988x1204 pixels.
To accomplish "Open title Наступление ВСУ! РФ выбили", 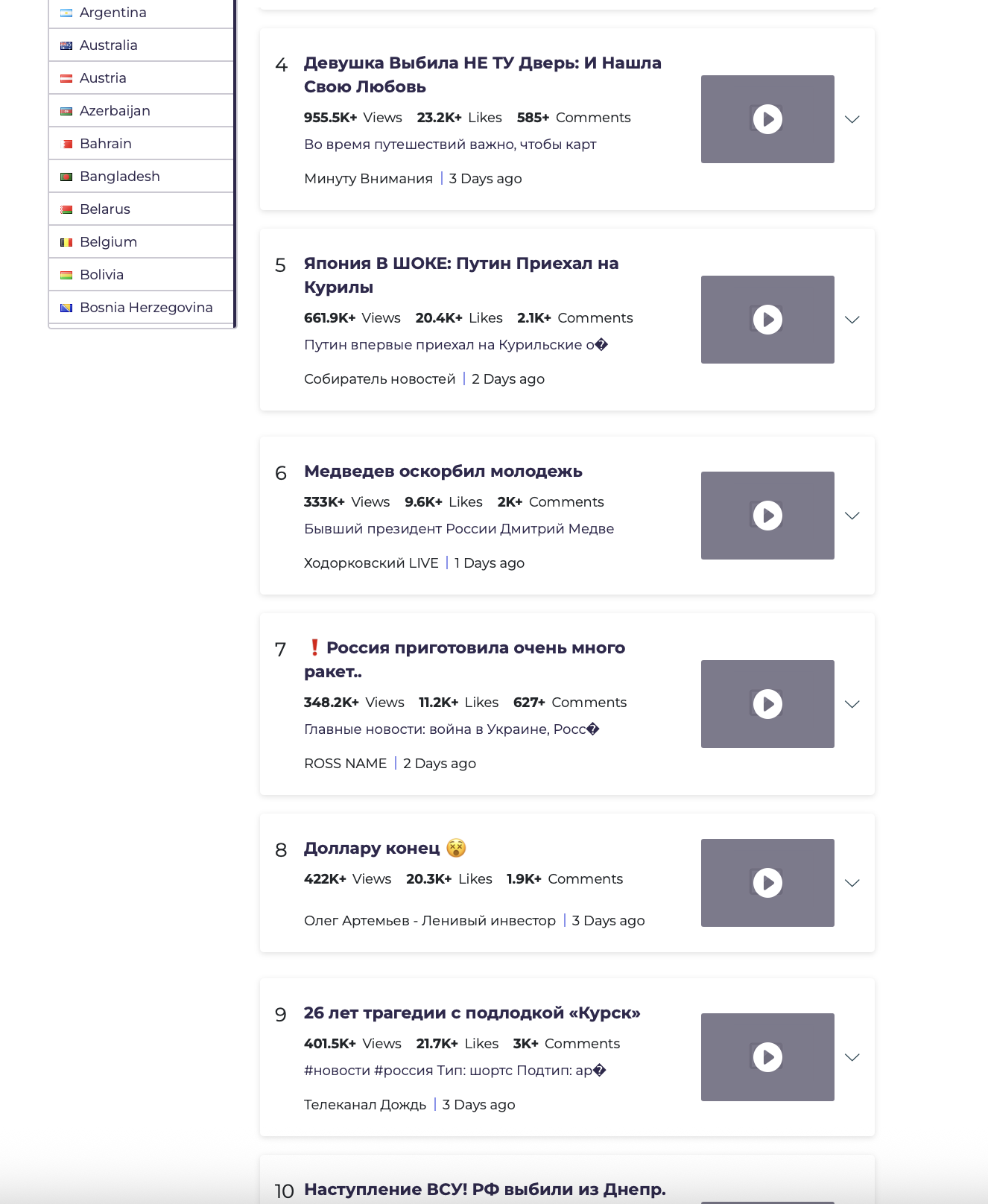I will point(485,1189).
